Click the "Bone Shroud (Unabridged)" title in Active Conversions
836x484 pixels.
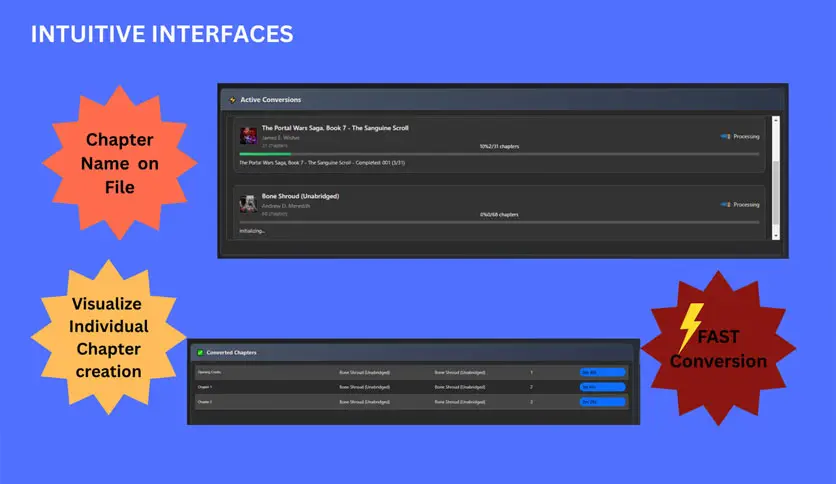tap(300, 196)
